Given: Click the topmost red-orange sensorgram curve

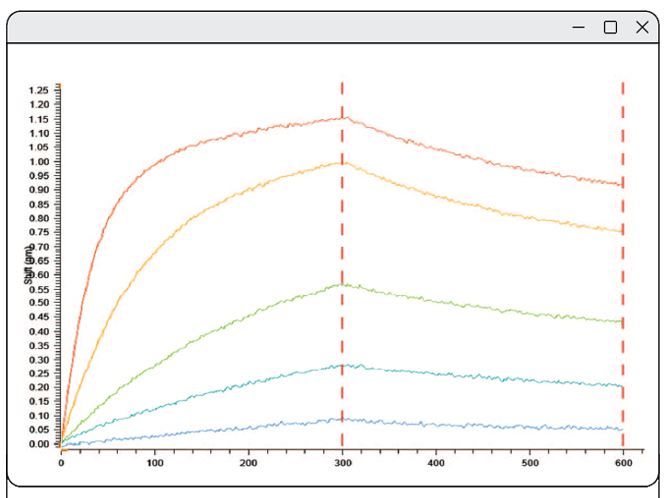Looking at the screenshot, I should pyautogui.click(x=200, y=138).
